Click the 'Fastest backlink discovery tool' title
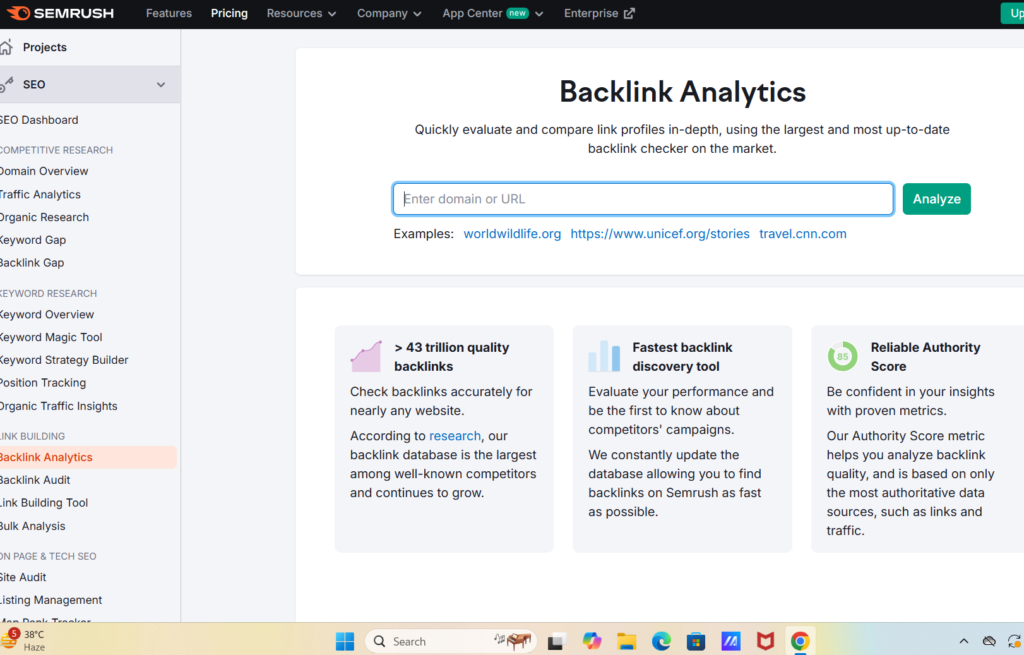Screen dimensions: 1024x655 click(x=682, y=357)
